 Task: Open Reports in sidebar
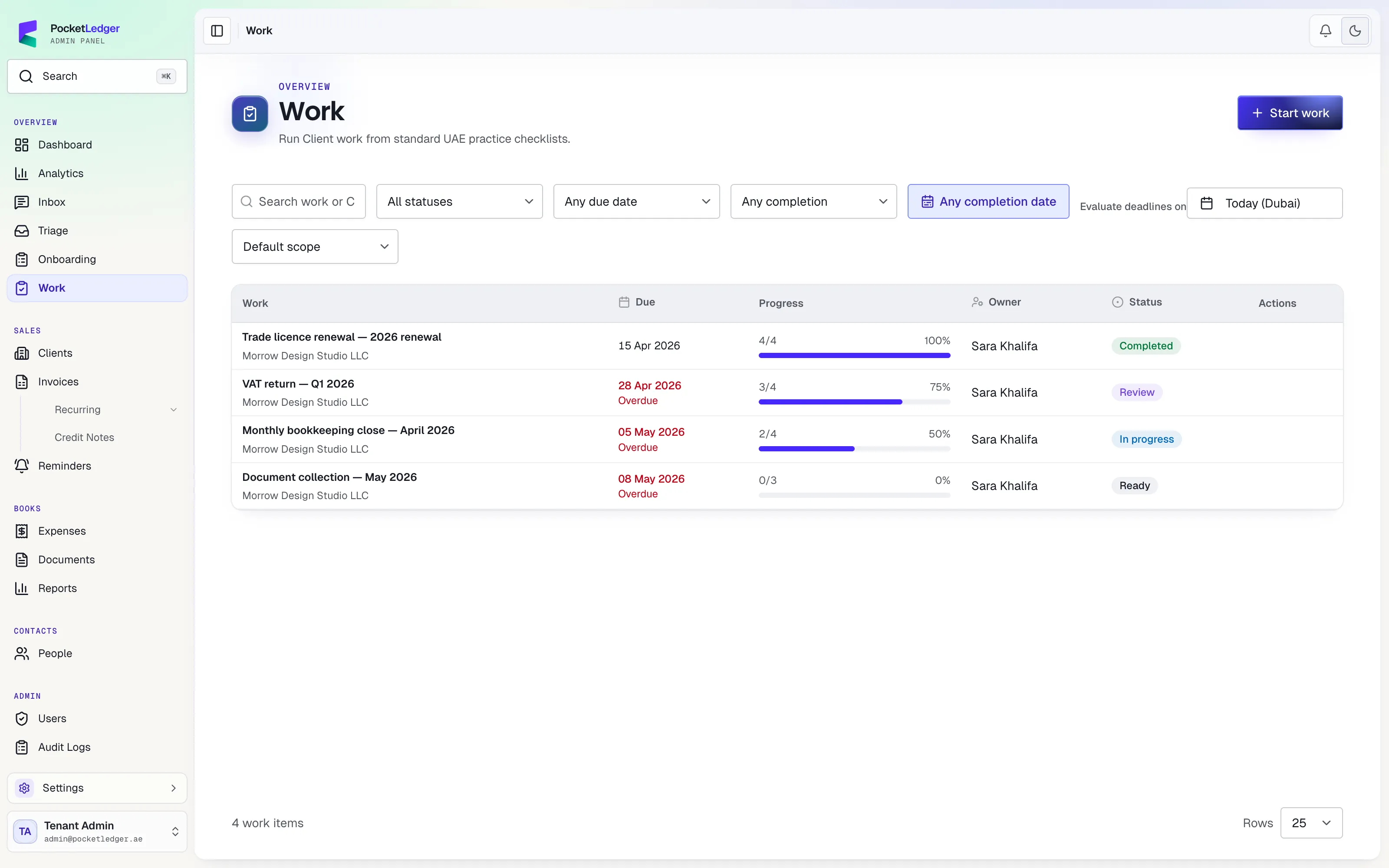[x=97, y=589]
